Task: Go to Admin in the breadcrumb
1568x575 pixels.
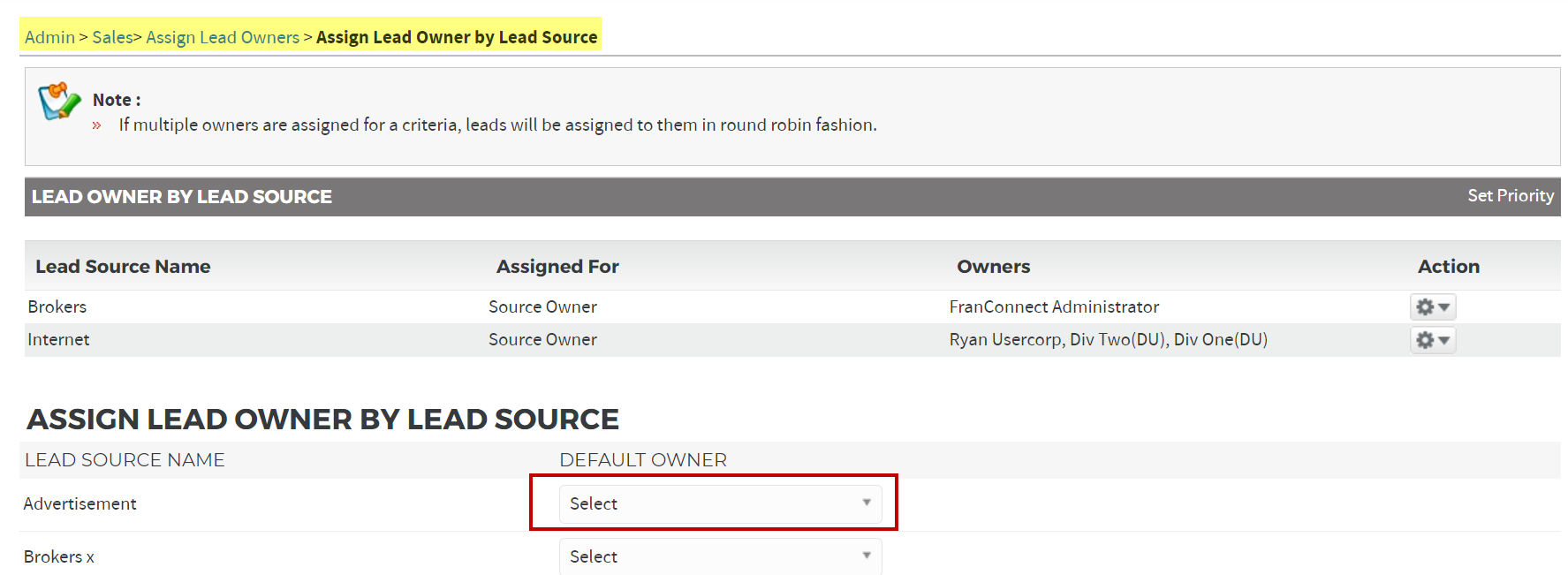Action: tap(49, 37)
